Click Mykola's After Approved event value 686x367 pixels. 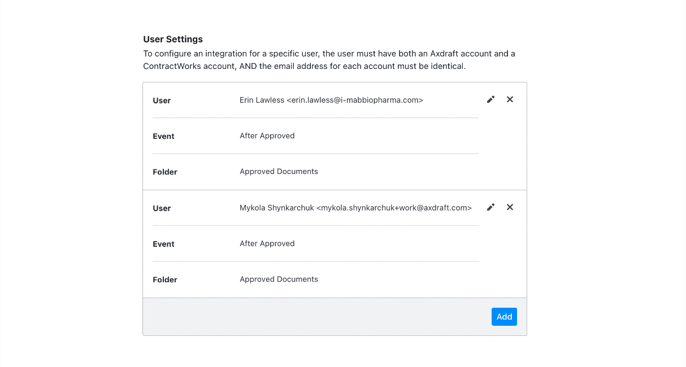267,243
